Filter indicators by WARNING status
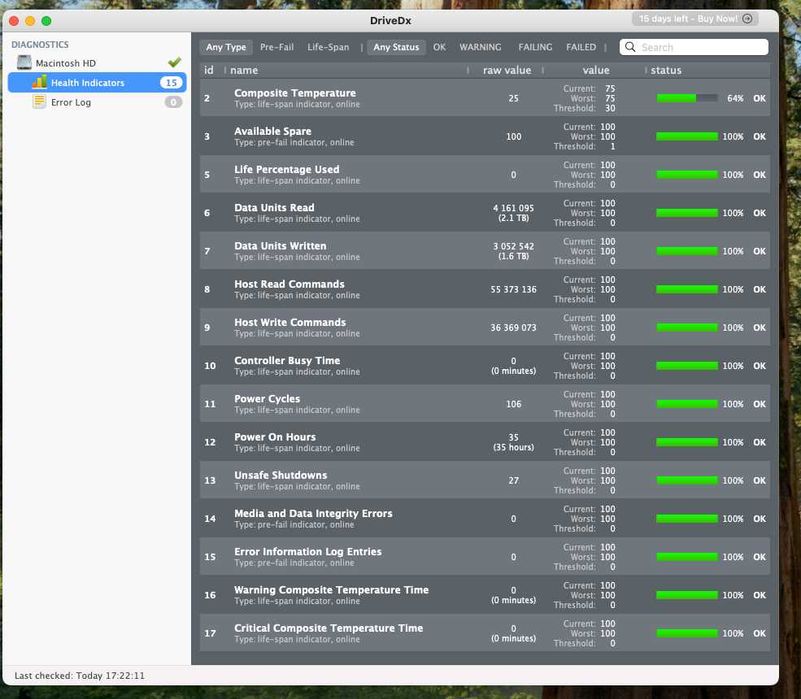 click(480, 47)
